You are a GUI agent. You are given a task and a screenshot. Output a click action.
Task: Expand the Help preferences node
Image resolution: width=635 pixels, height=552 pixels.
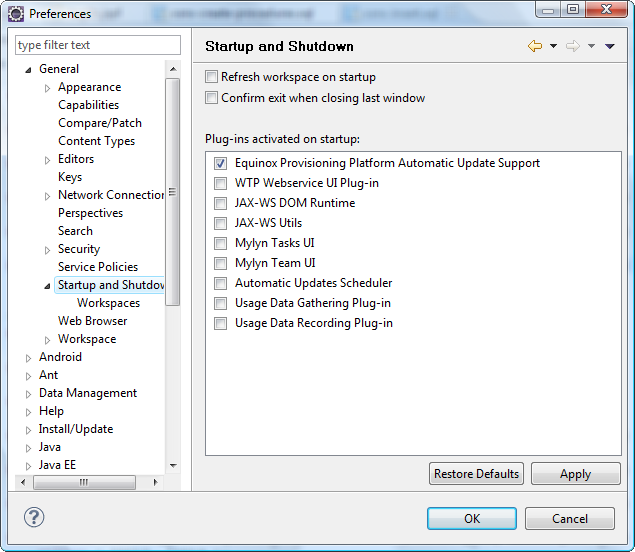click(28, 412)
